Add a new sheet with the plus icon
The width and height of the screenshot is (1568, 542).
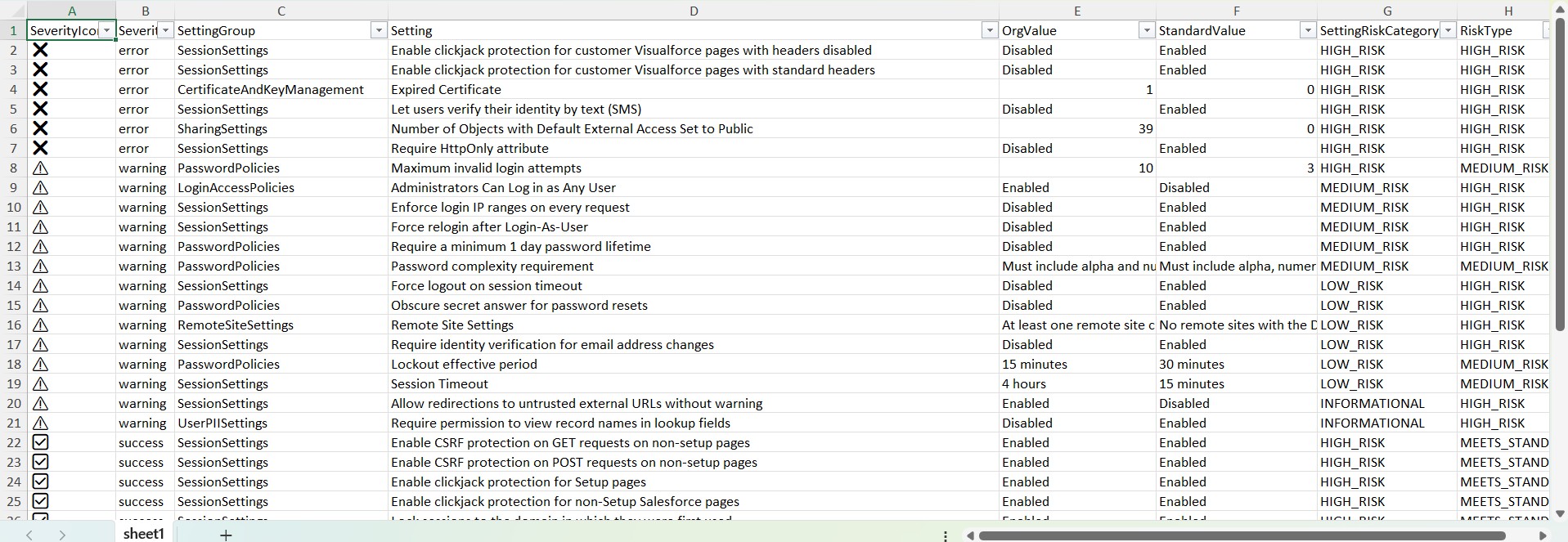click(226, 535)
